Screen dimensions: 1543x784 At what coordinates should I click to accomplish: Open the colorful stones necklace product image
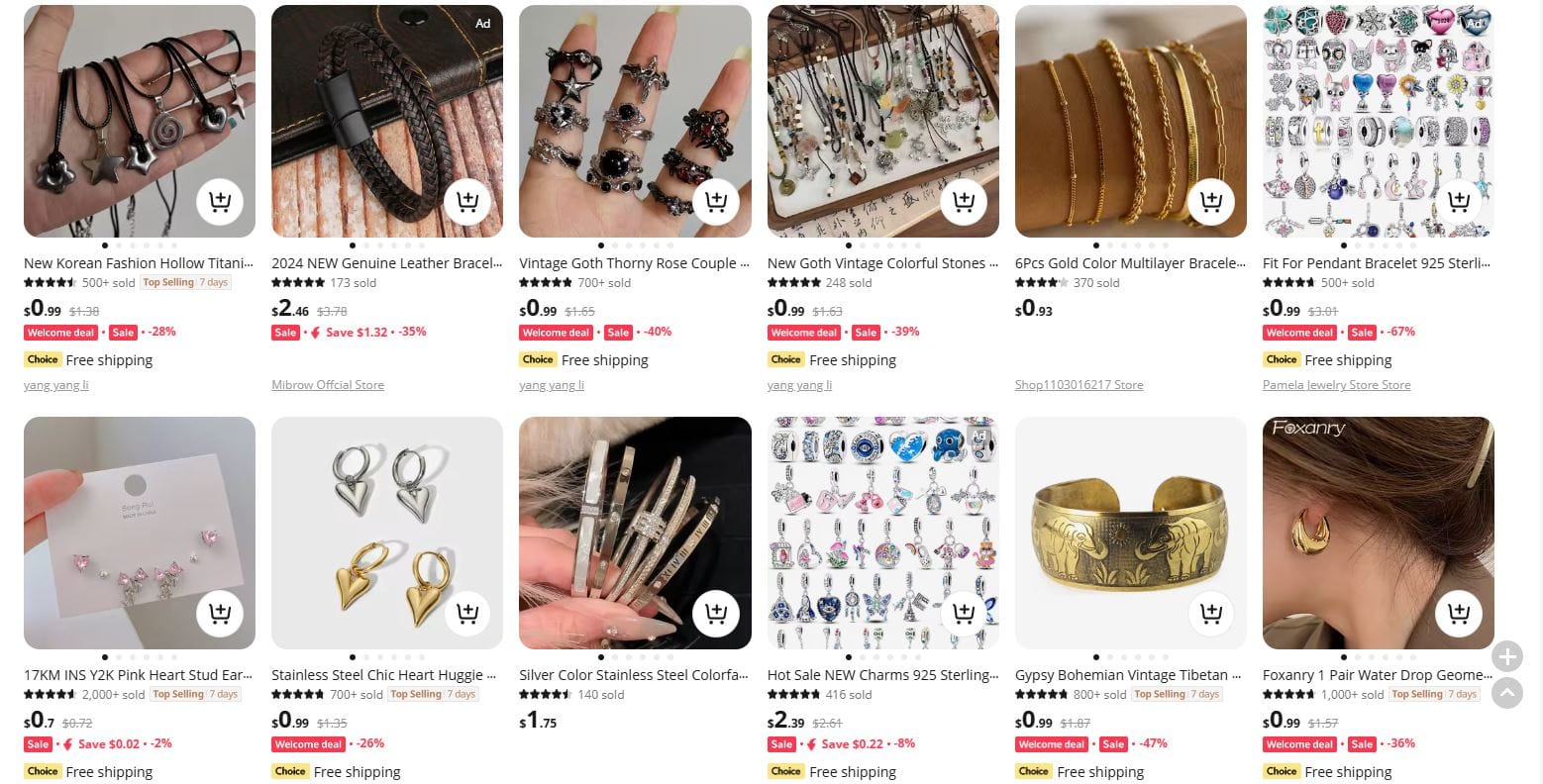[882, 121]
